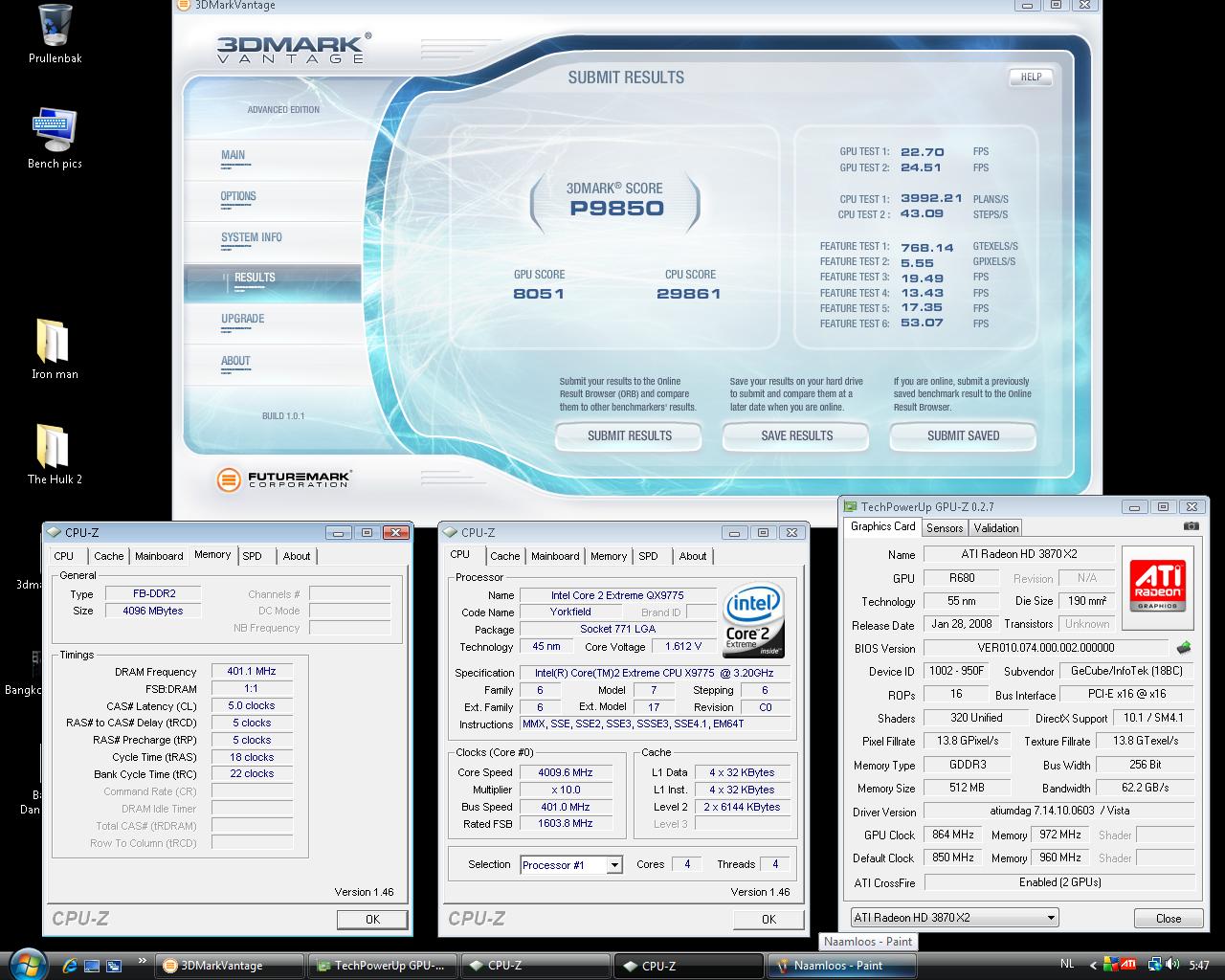
Task: Open the Processor #1 selection dropdown
Action: click(x=571, y=864)
